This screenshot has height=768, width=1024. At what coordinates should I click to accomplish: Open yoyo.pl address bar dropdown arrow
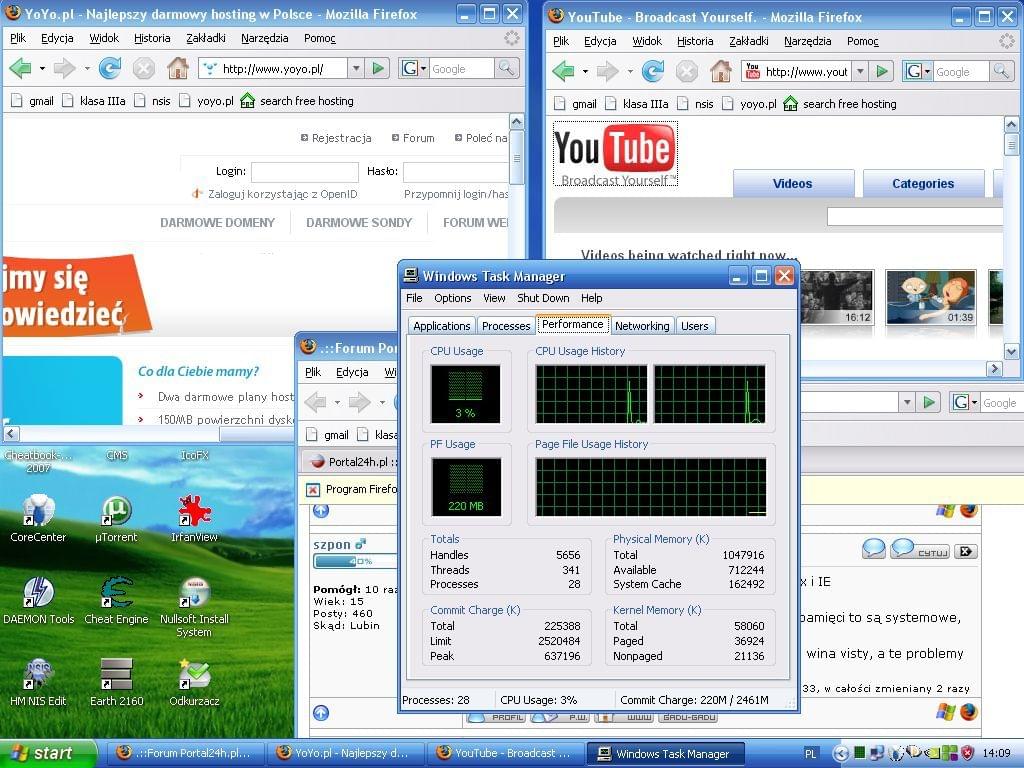pos(356,68)
